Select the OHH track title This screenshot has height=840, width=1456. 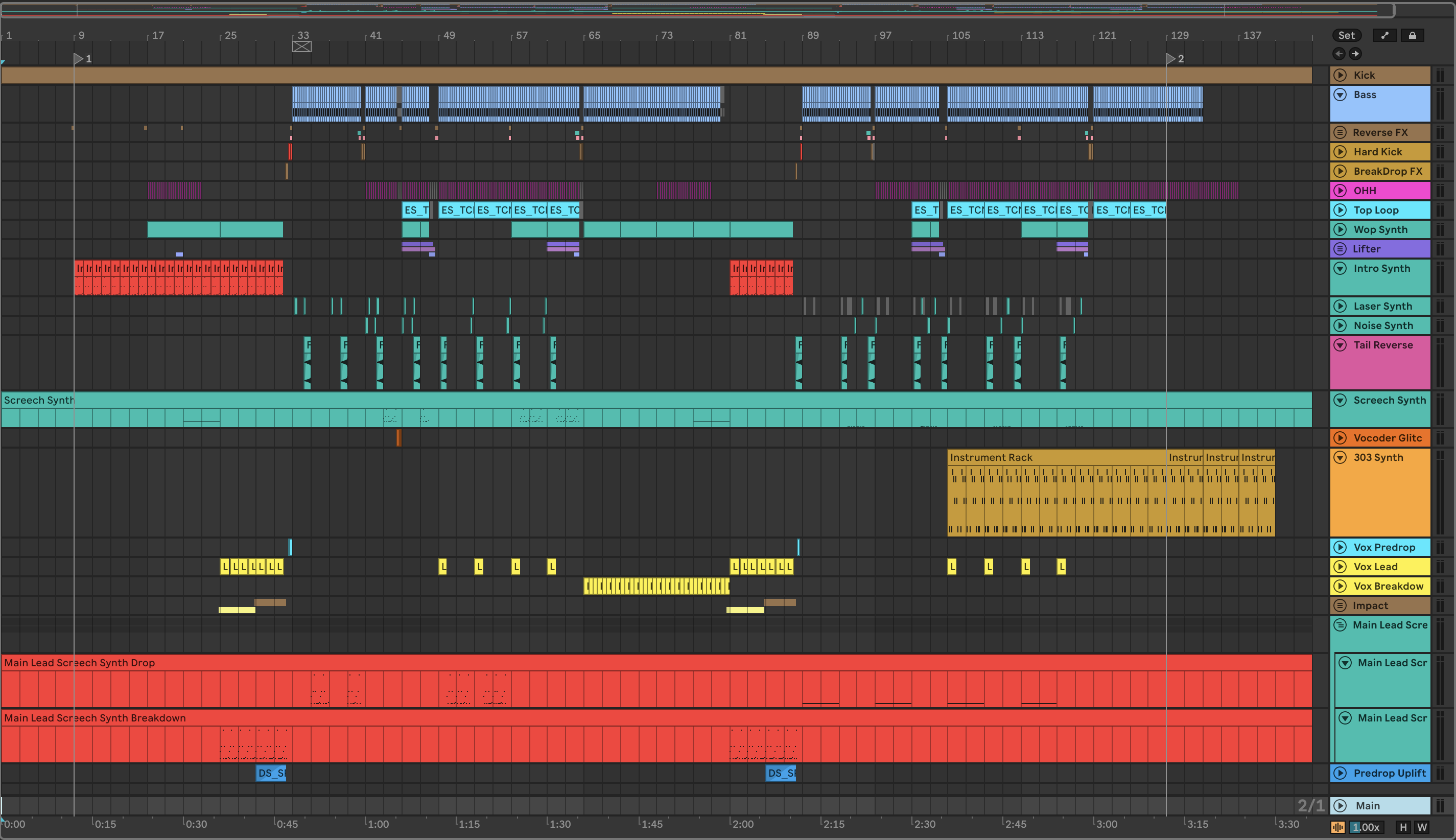[x=1365, y=191]
